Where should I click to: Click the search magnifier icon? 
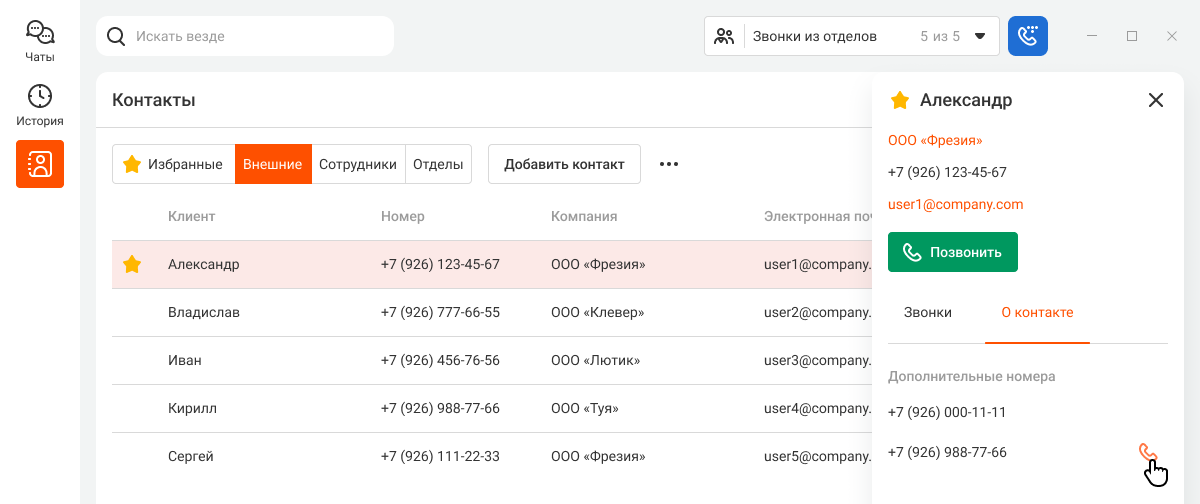[x=116, y=36]
